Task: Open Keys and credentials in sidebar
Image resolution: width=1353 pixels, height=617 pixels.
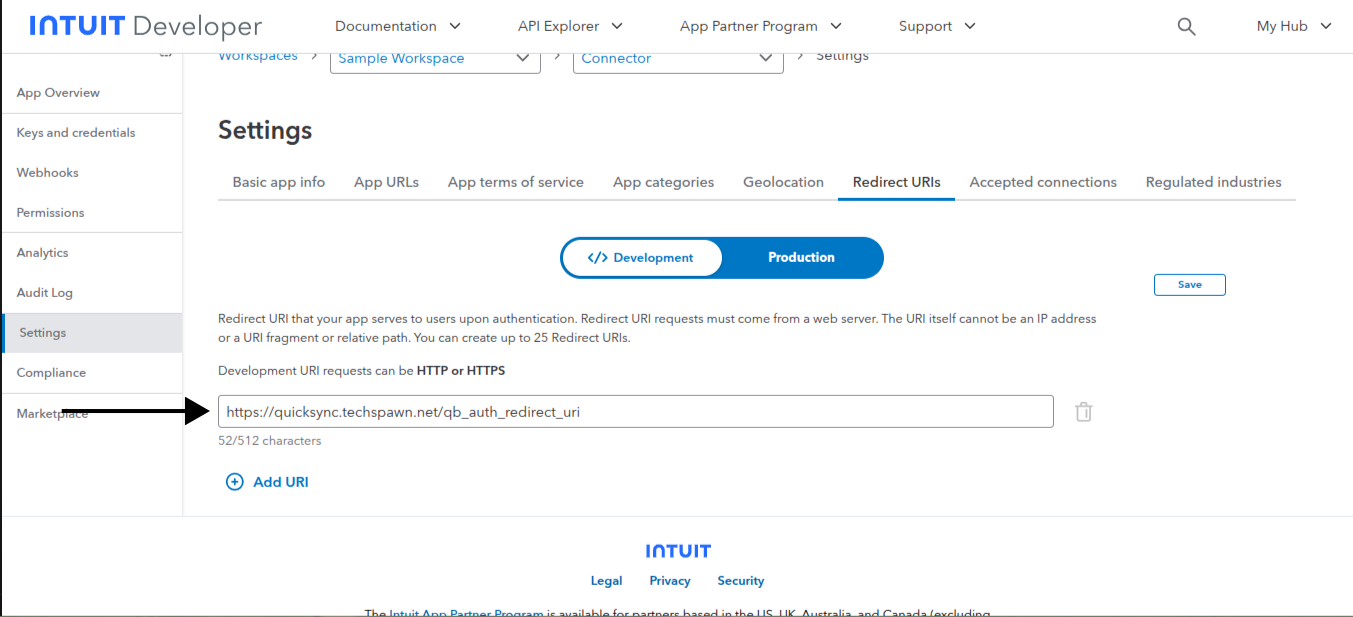Action: pyautogui.click(x=76, y=133)
